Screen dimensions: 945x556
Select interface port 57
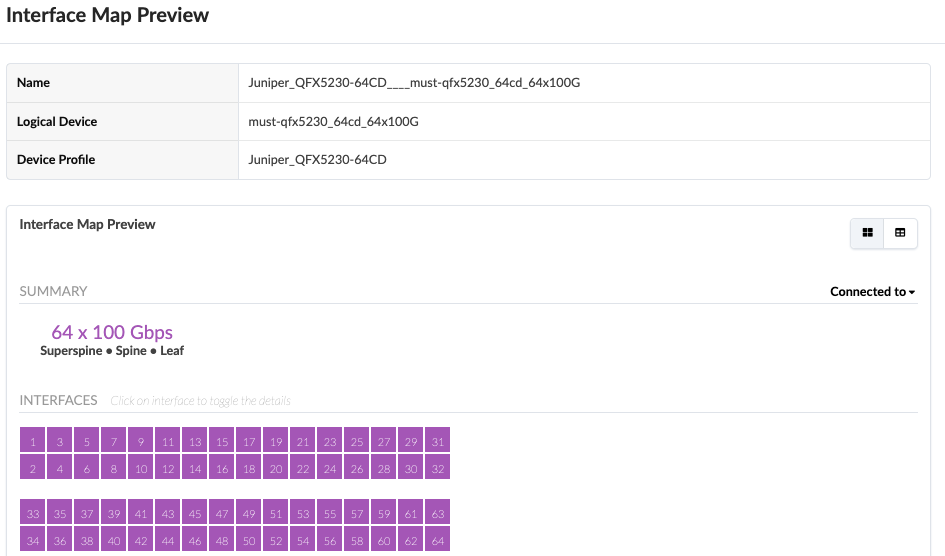(357, 512)
